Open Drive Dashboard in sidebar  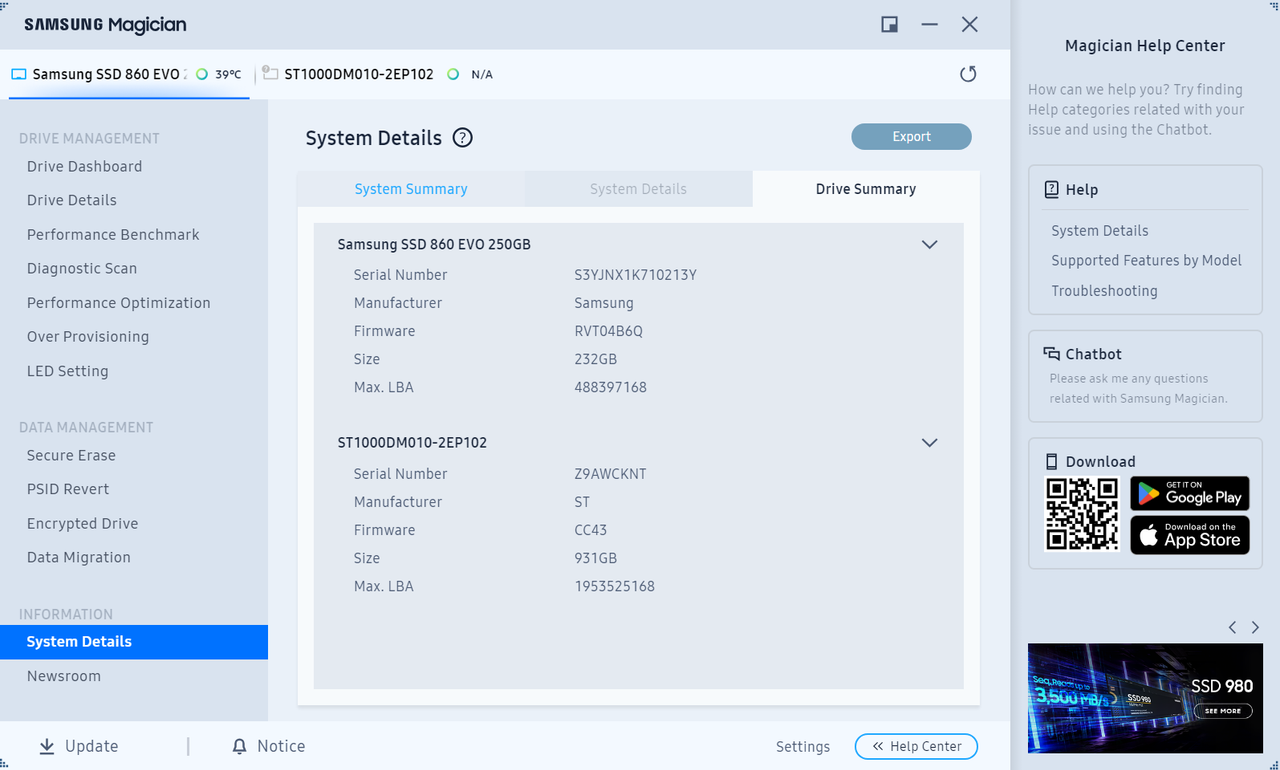(84, 167)
